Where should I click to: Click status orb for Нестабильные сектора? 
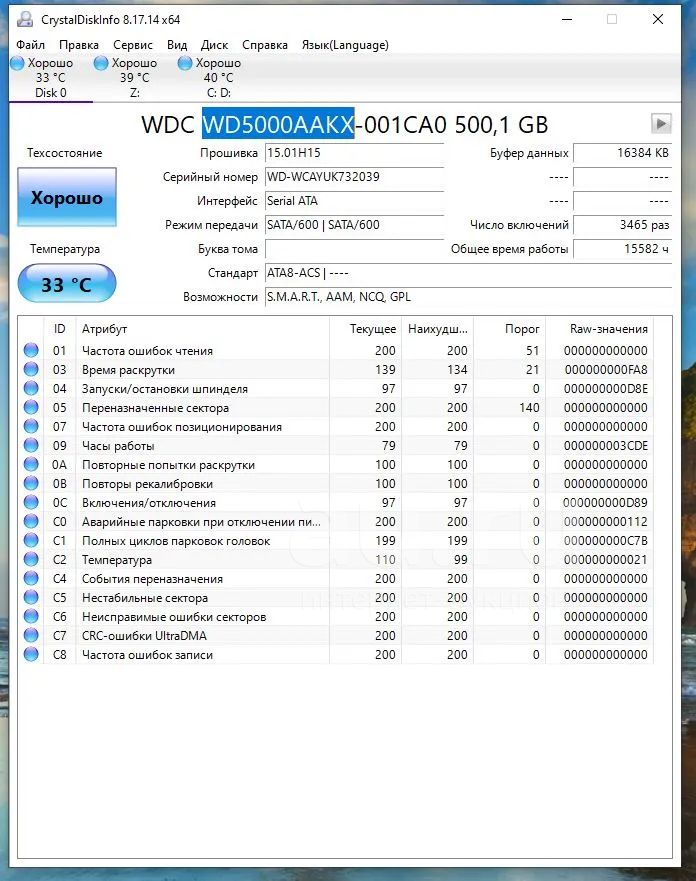click(31, 597)
